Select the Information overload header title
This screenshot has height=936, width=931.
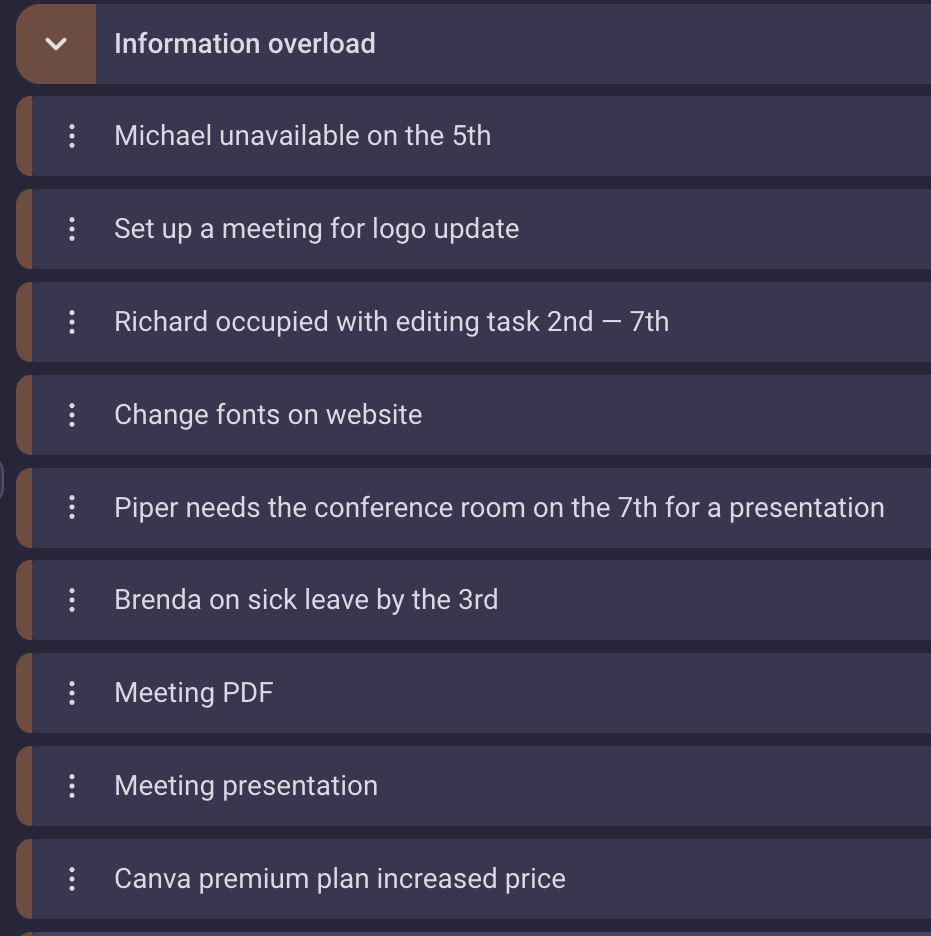245,44
